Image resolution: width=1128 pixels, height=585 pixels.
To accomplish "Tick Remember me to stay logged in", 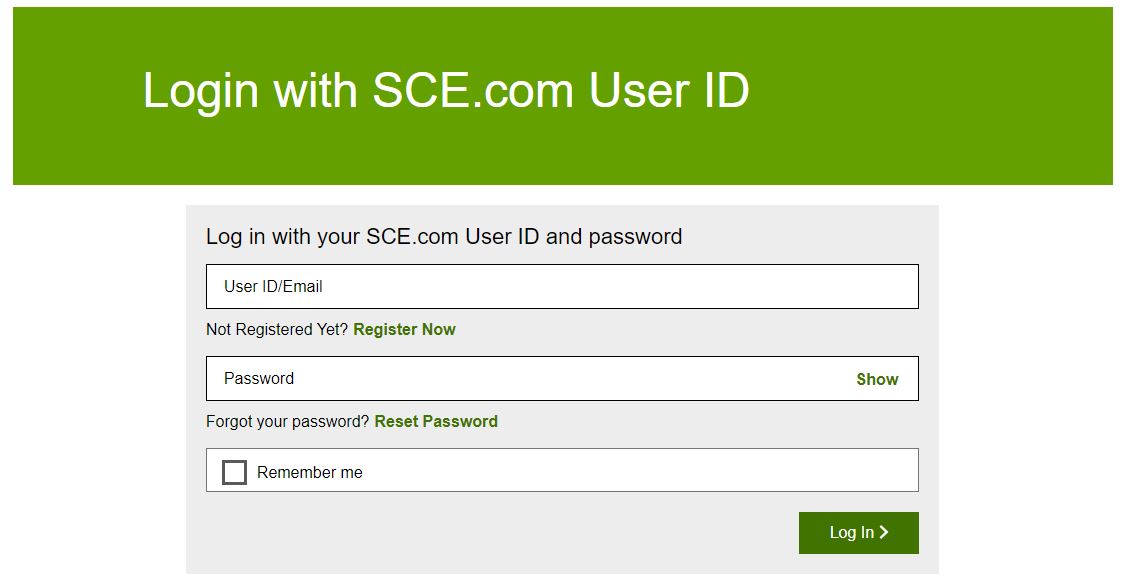I will [235, 471].
